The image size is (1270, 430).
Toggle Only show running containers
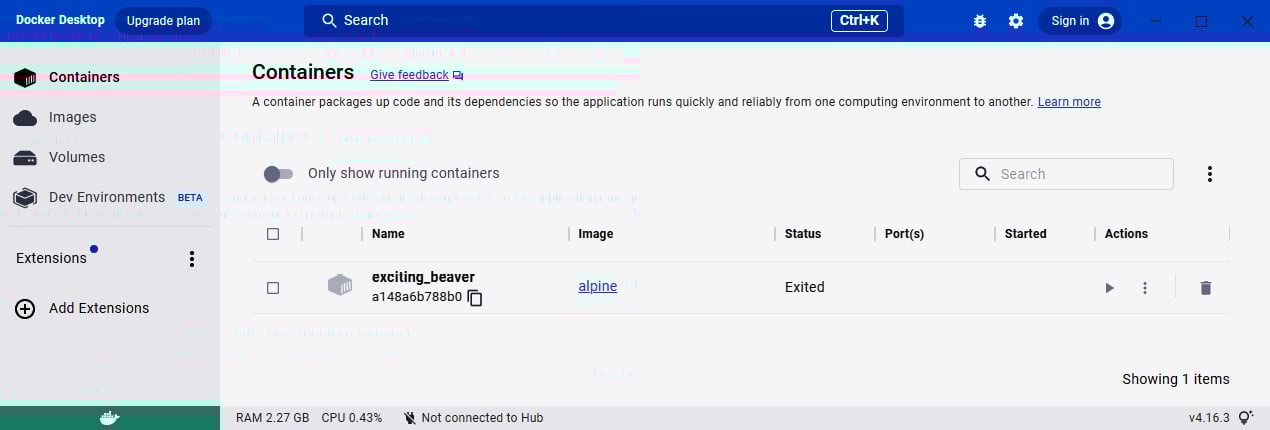pyautogui.click(x=278, y=174)
